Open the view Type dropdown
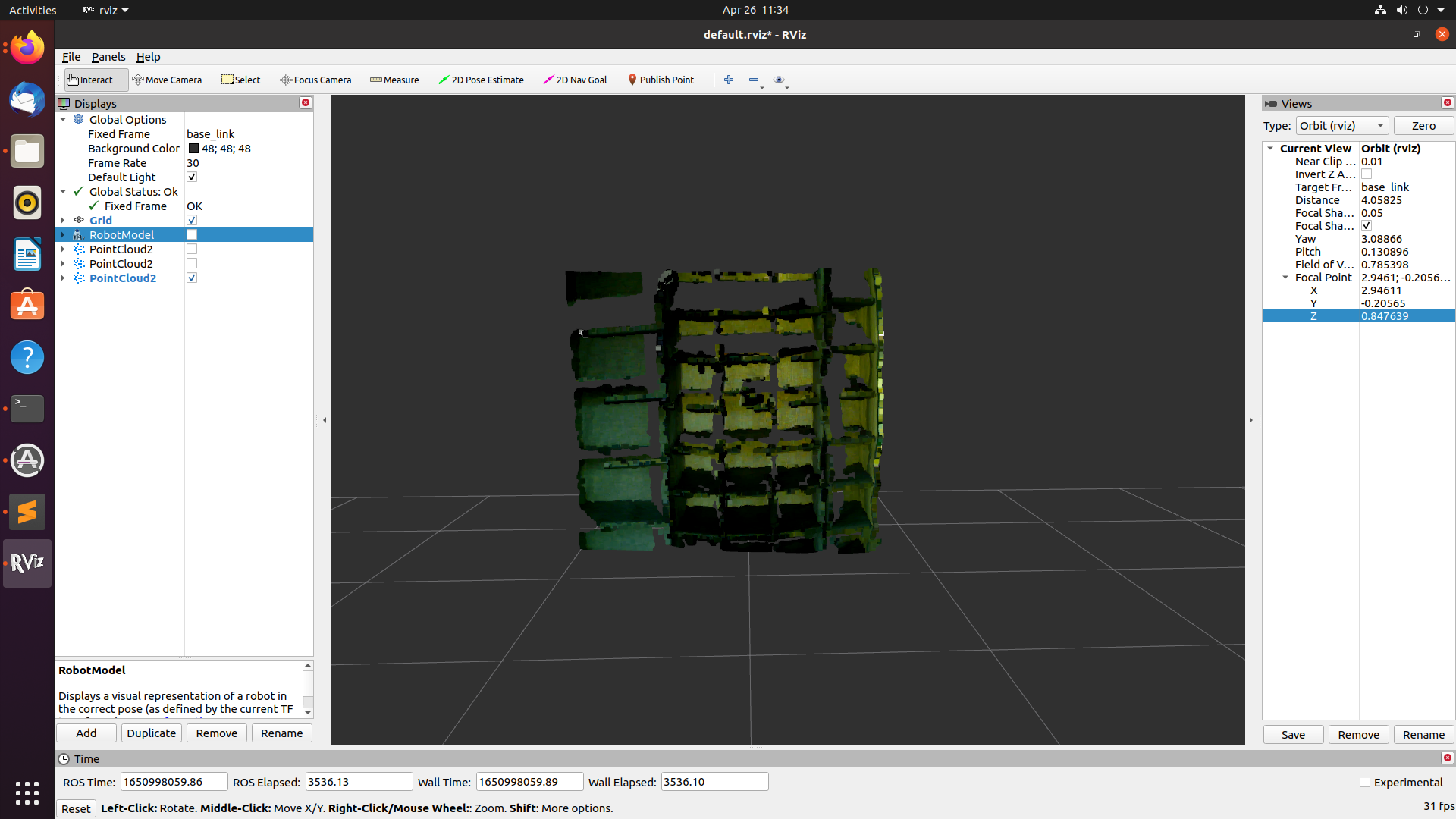 point(1342,125)
